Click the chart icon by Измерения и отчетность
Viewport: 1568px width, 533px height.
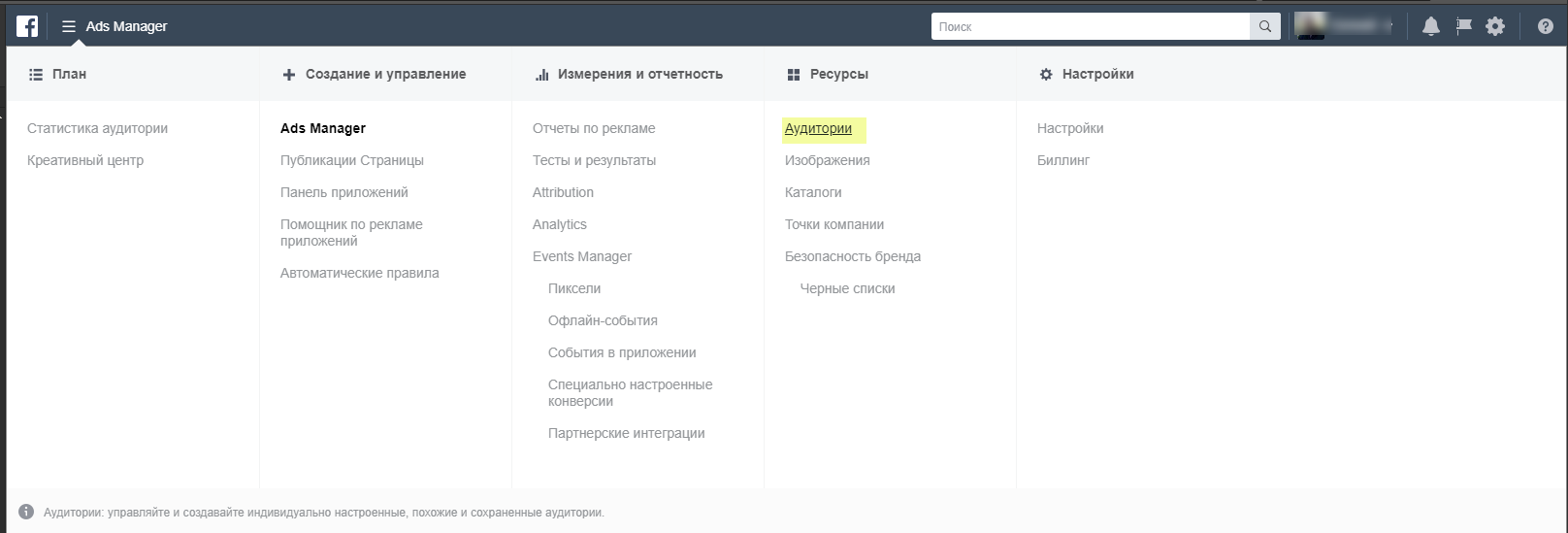(x=541, y=74)
